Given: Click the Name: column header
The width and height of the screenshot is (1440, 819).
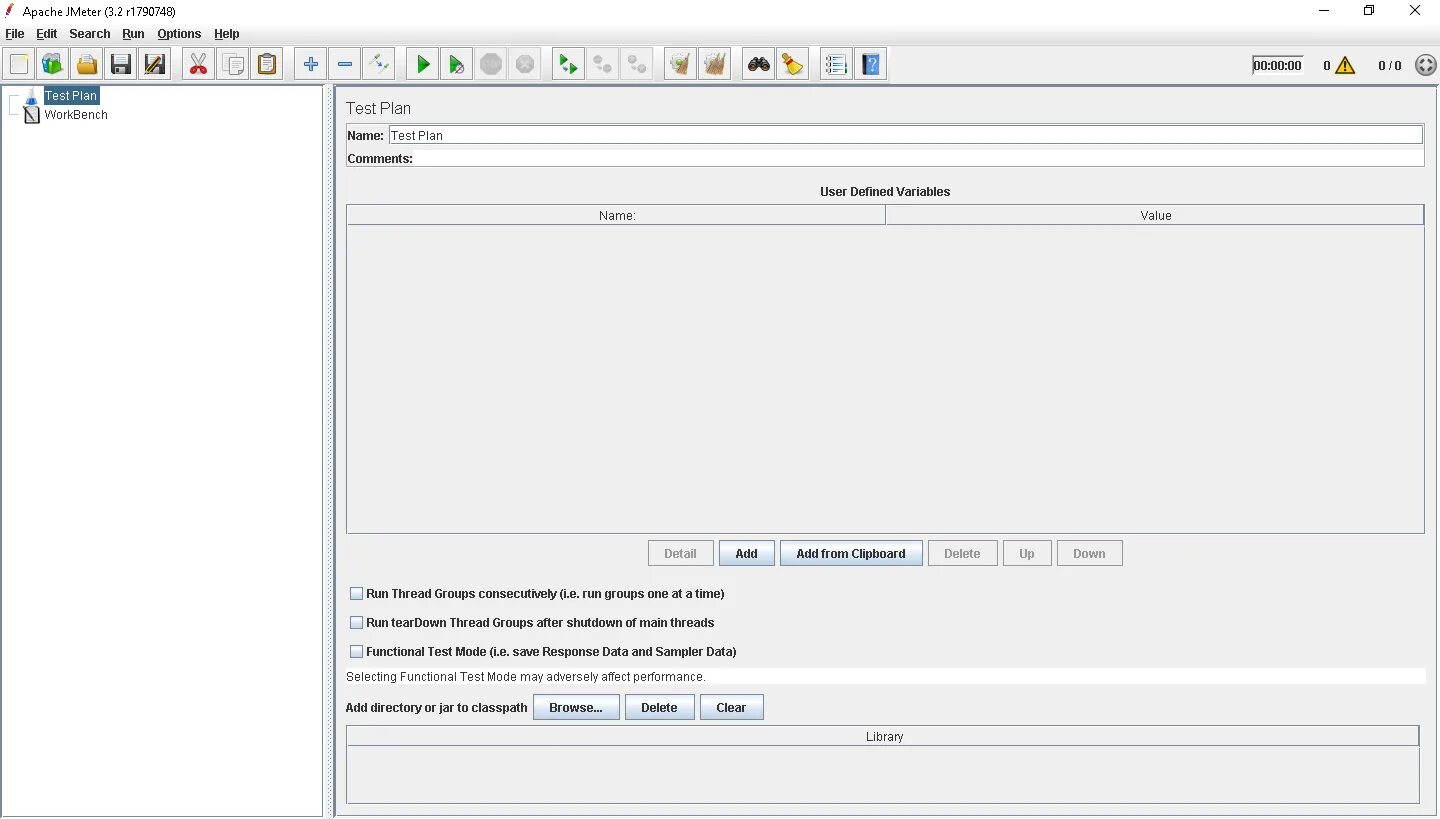Looking at the screenshot, I should tap(616, 215).
